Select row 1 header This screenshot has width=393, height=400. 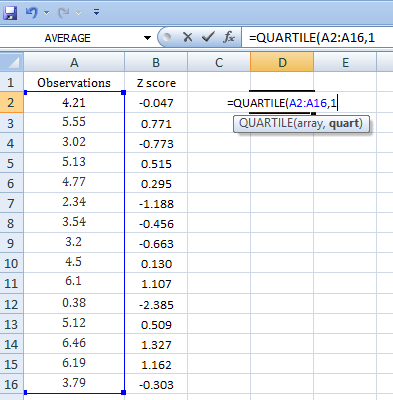pos(12,82)
